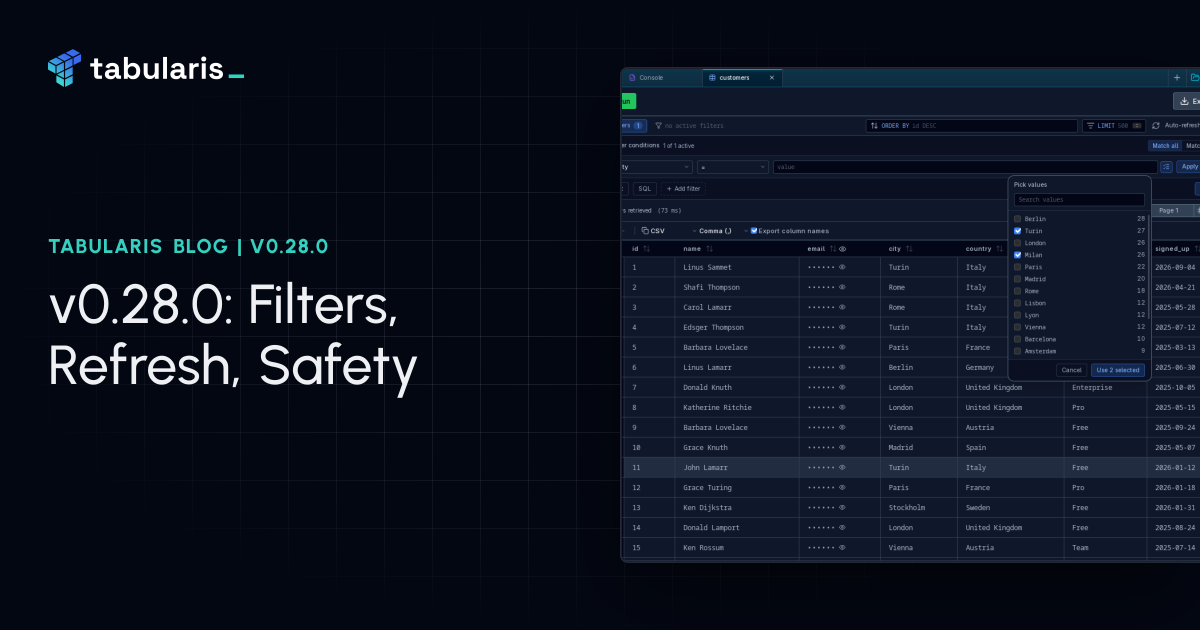Select signed_up date 2026-01-12

(x=1175, y=467)
